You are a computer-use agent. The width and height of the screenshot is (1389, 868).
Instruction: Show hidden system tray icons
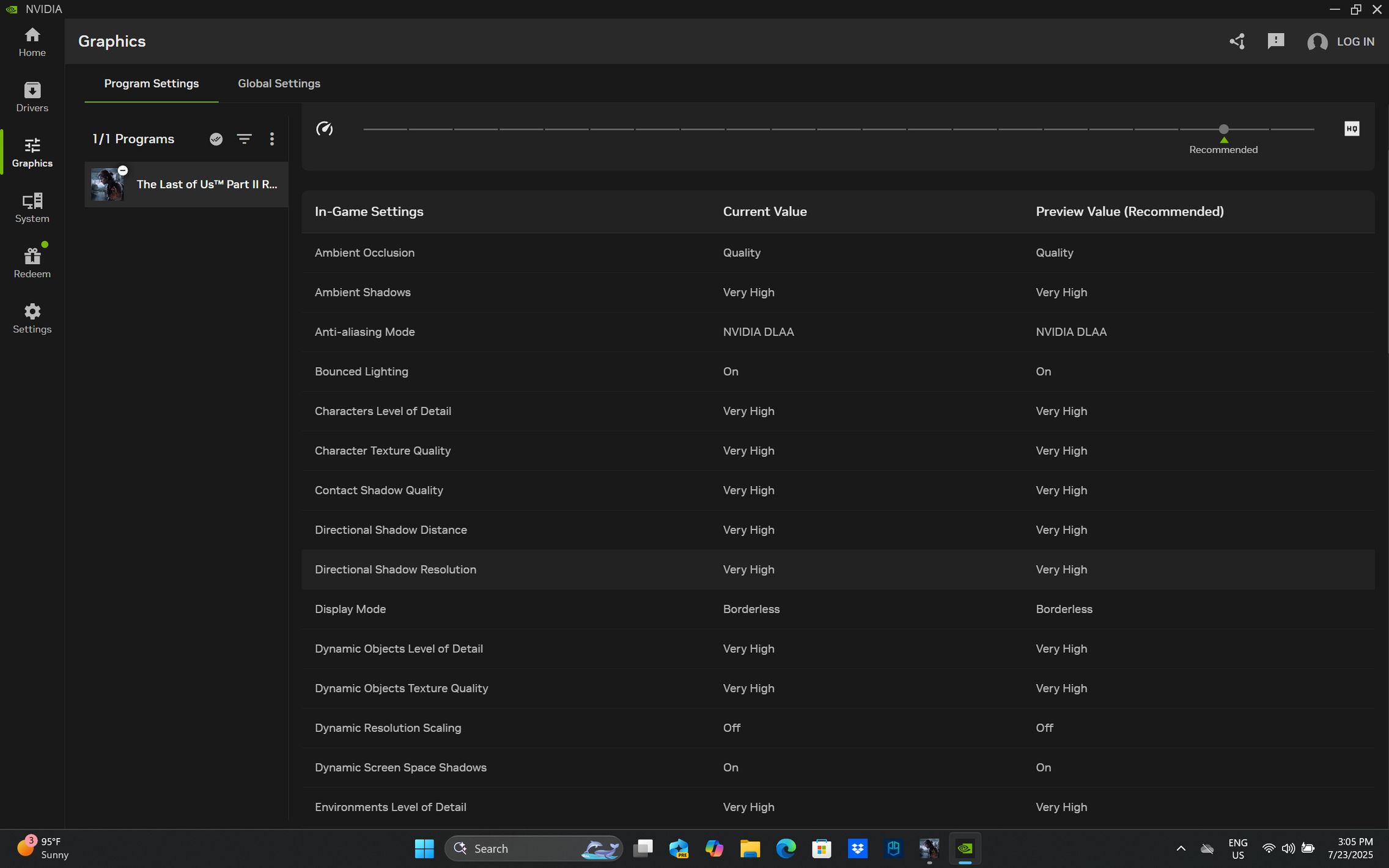pyautogui.click(x=1181, y=848)
